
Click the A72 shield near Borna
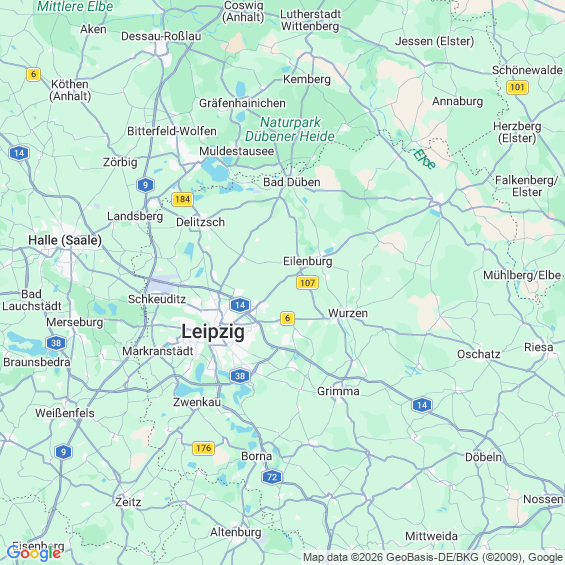[272, 477]
